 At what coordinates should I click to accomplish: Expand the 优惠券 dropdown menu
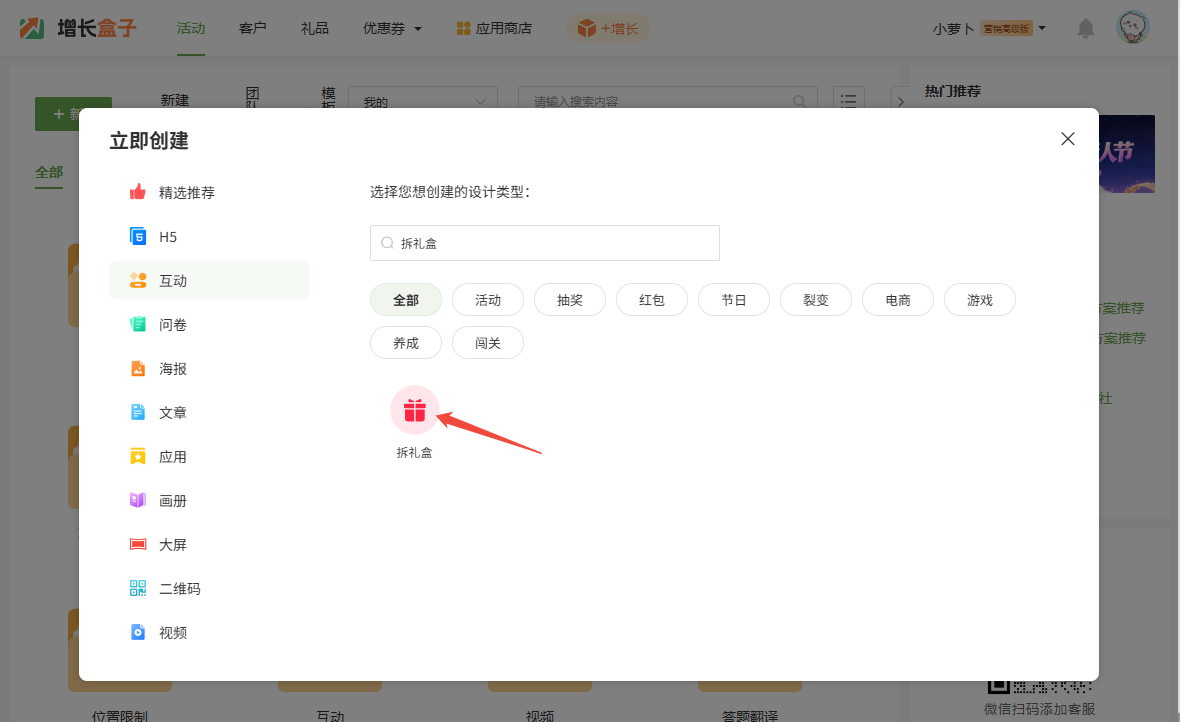(x=392, y=29)
